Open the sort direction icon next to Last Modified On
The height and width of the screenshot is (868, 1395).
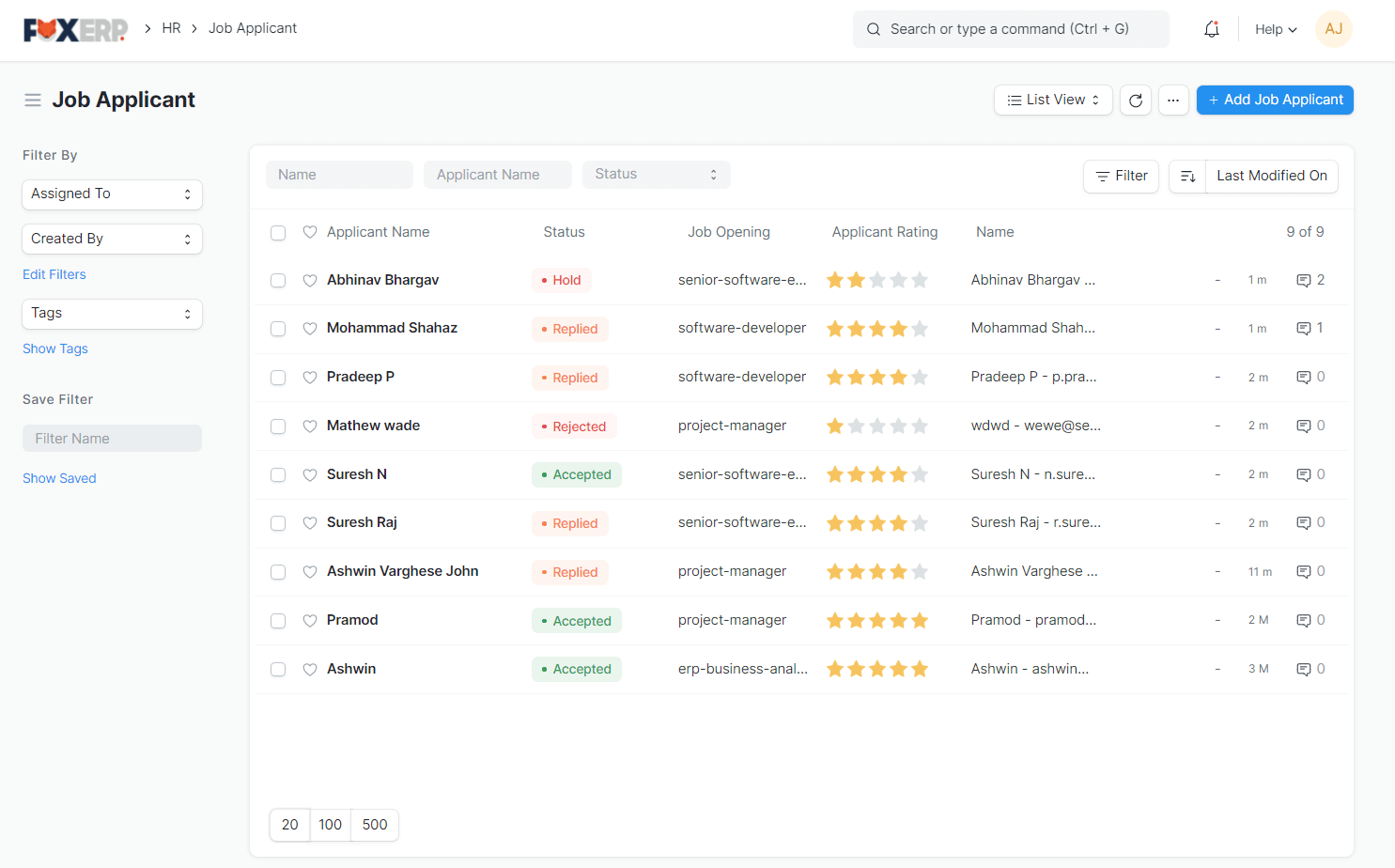pyautogui.click(x=1186, y=176)
